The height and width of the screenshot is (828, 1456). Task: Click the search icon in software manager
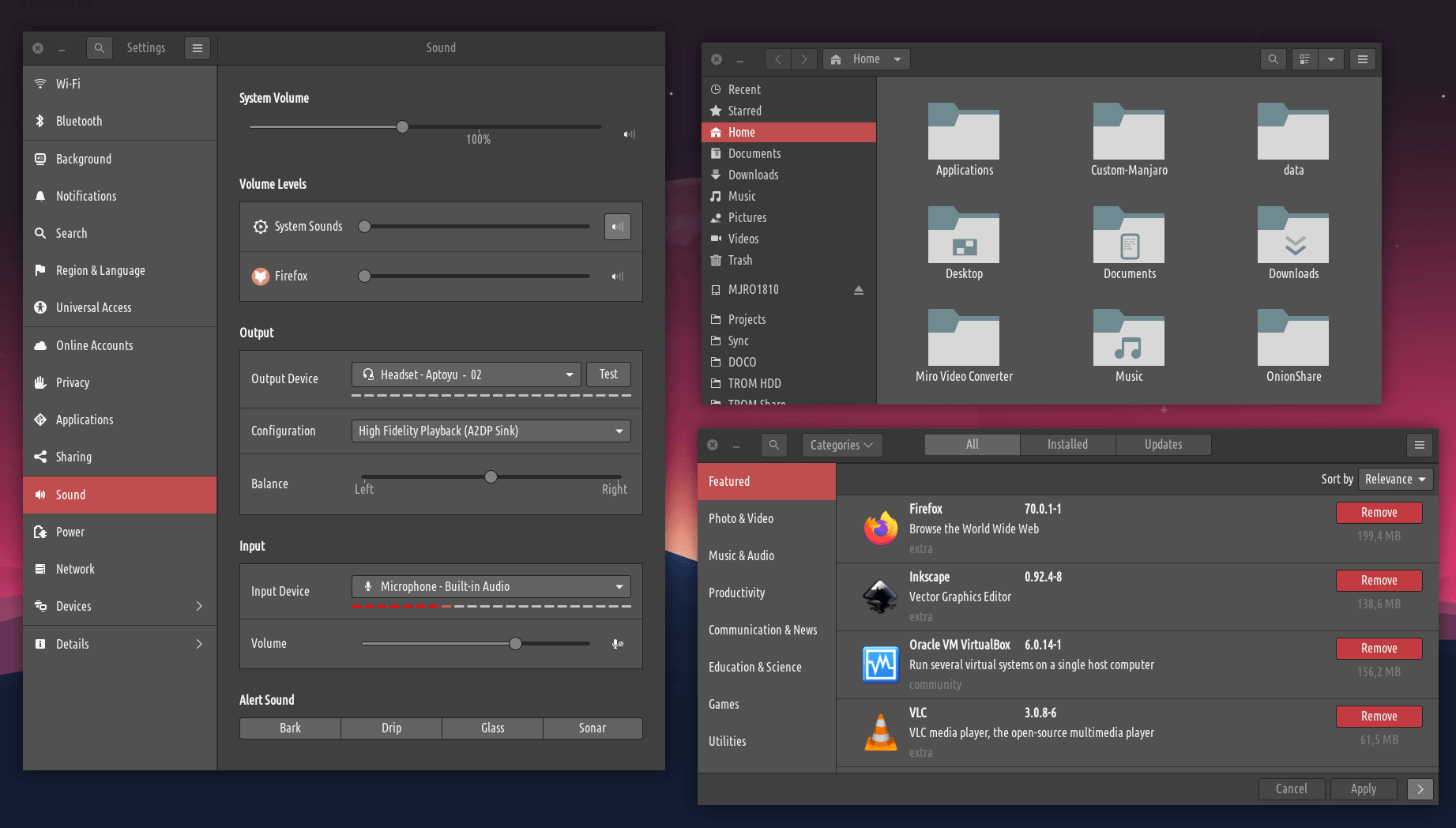coord(774,445)
